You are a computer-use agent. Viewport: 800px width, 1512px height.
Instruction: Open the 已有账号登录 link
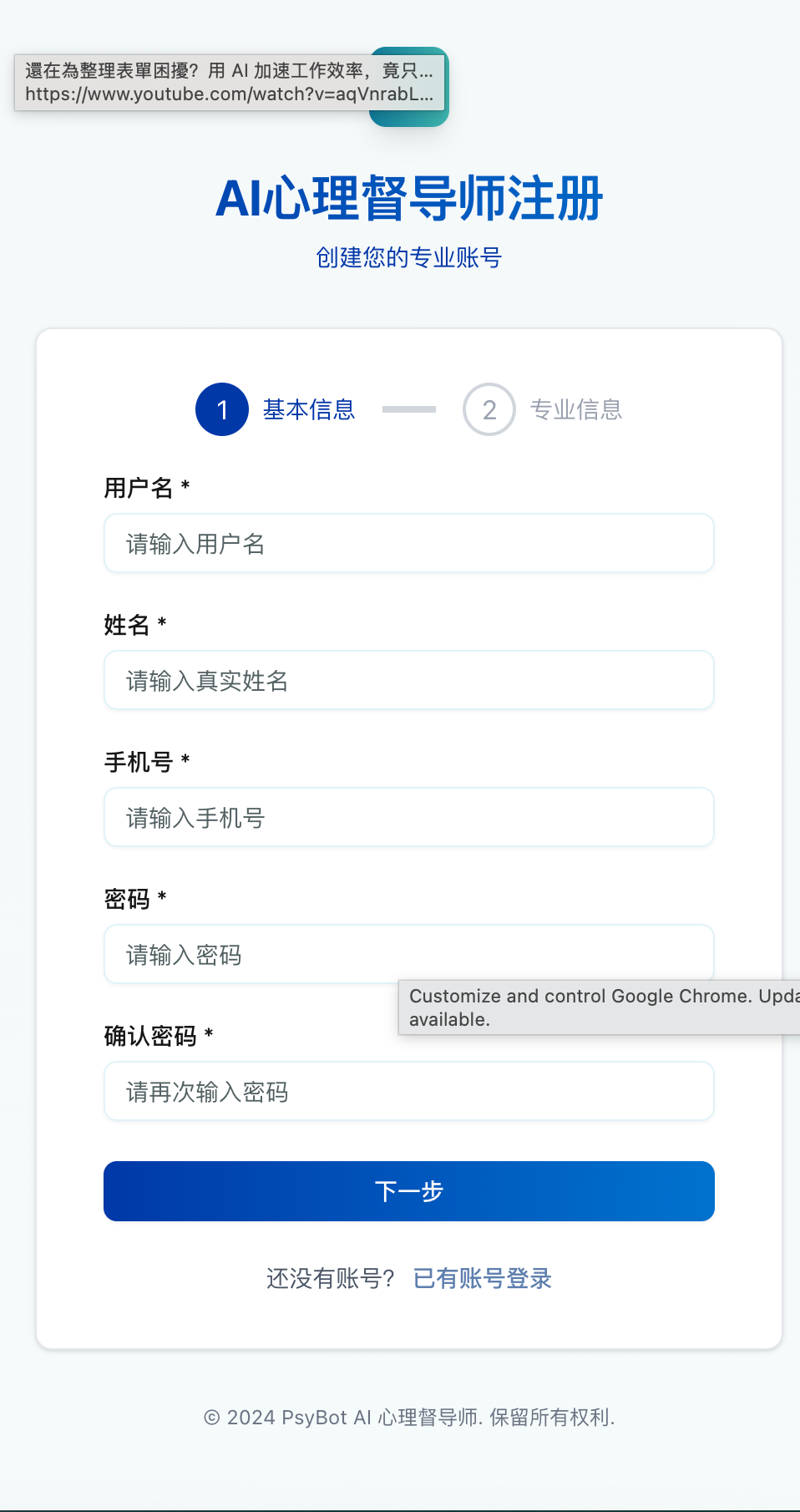pyautogui.click(x=482, y=1278)
